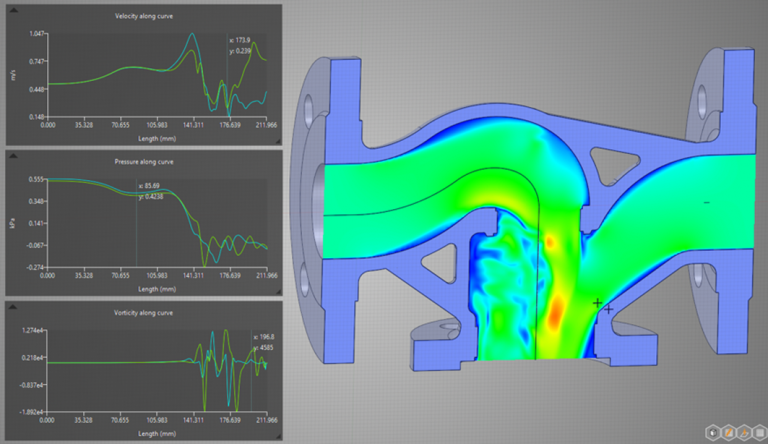Image resolution: width=768 pixels, height=444 pixels.
Task: Click the 1.047 value on velocity axis
Action: tap(37, 33)
